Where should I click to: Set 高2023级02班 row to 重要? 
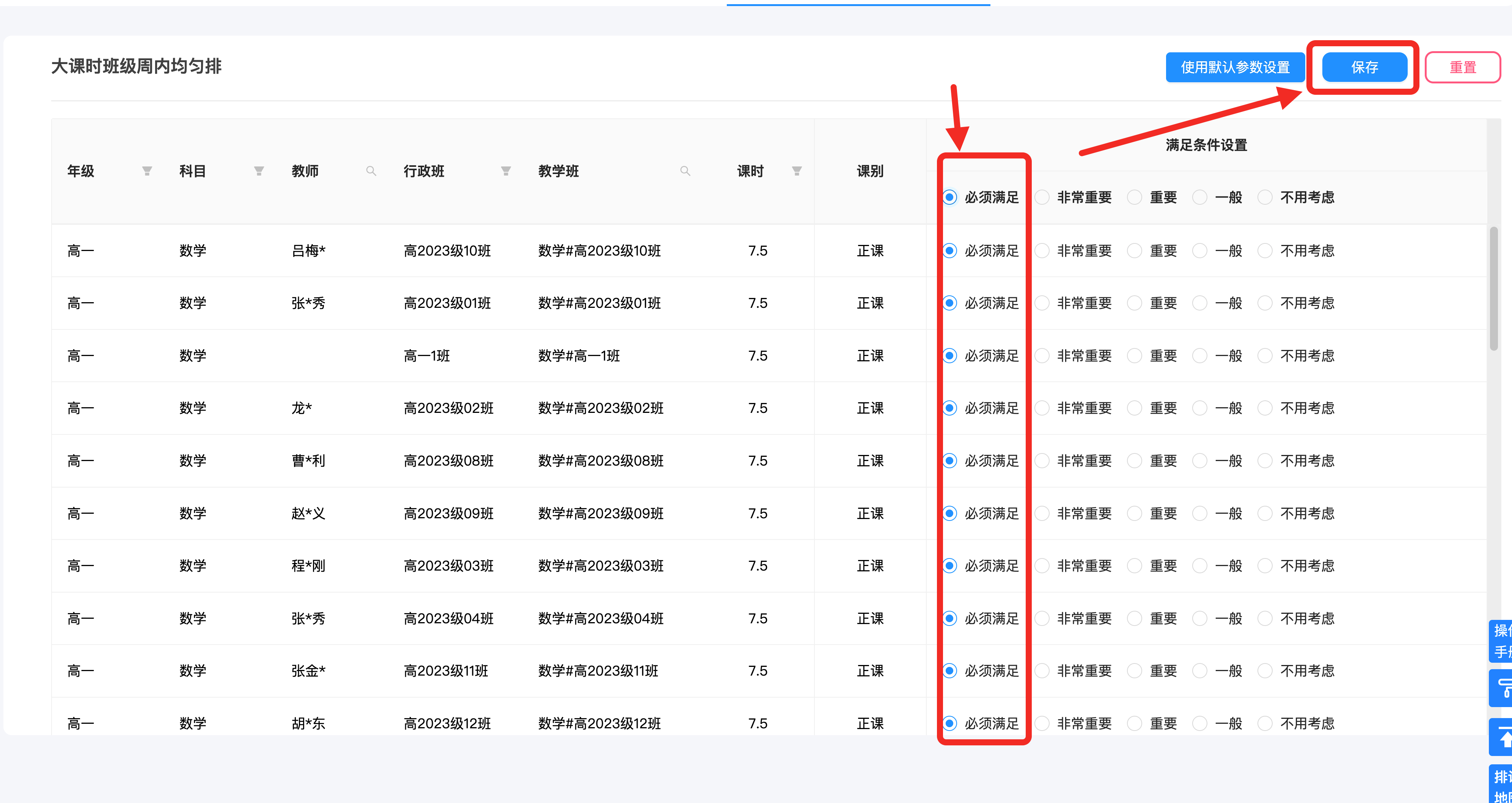[x=1135, y=408]
